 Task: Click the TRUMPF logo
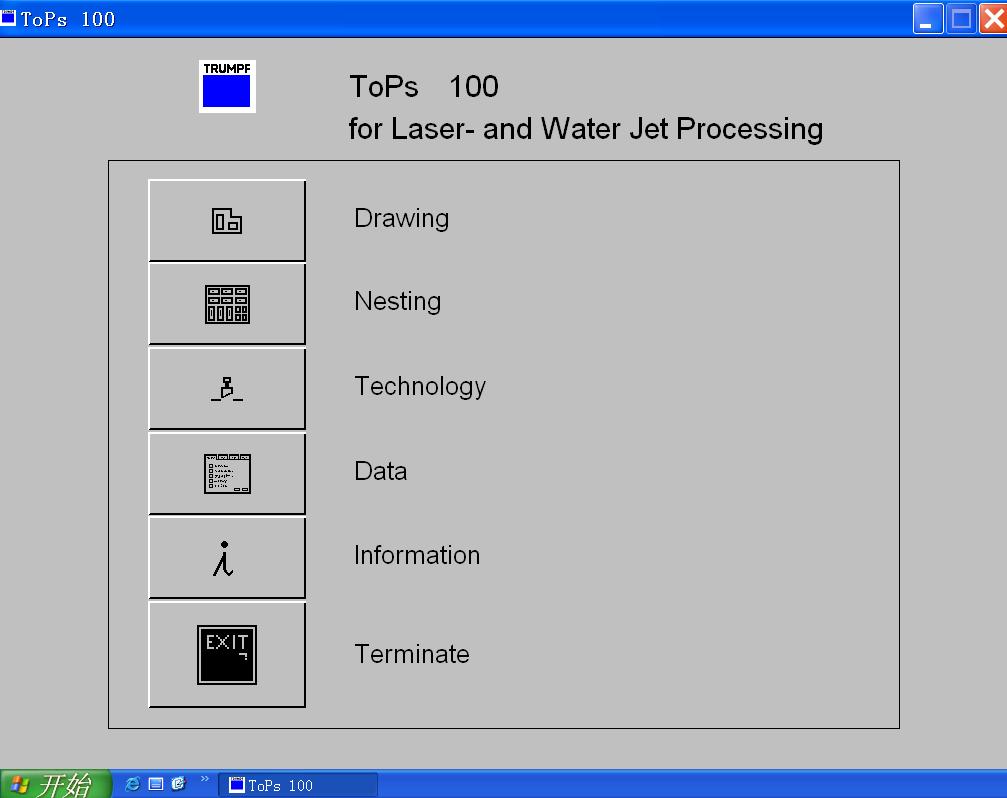(x=227, y=86)
